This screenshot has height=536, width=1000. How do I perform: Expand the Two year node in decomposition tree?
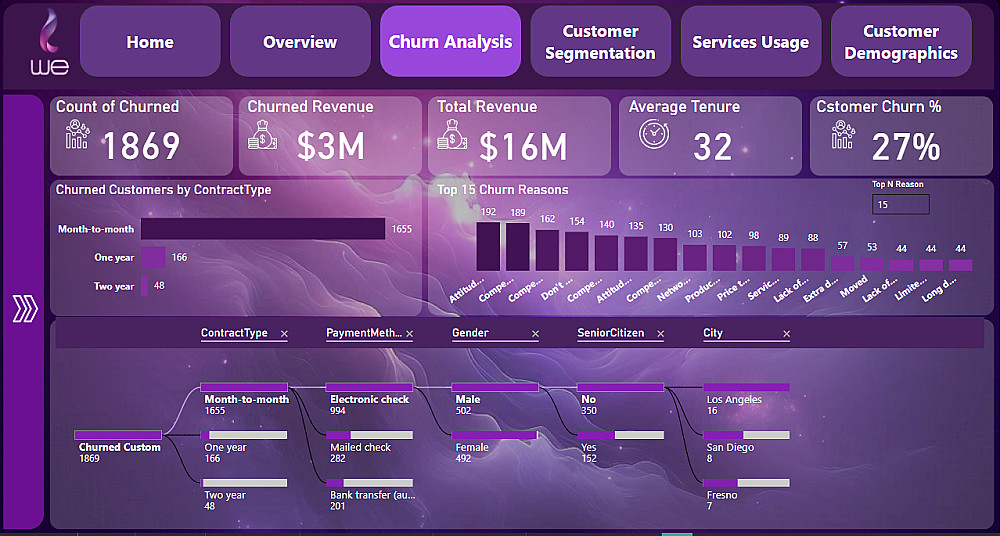[x=244, y=483]
